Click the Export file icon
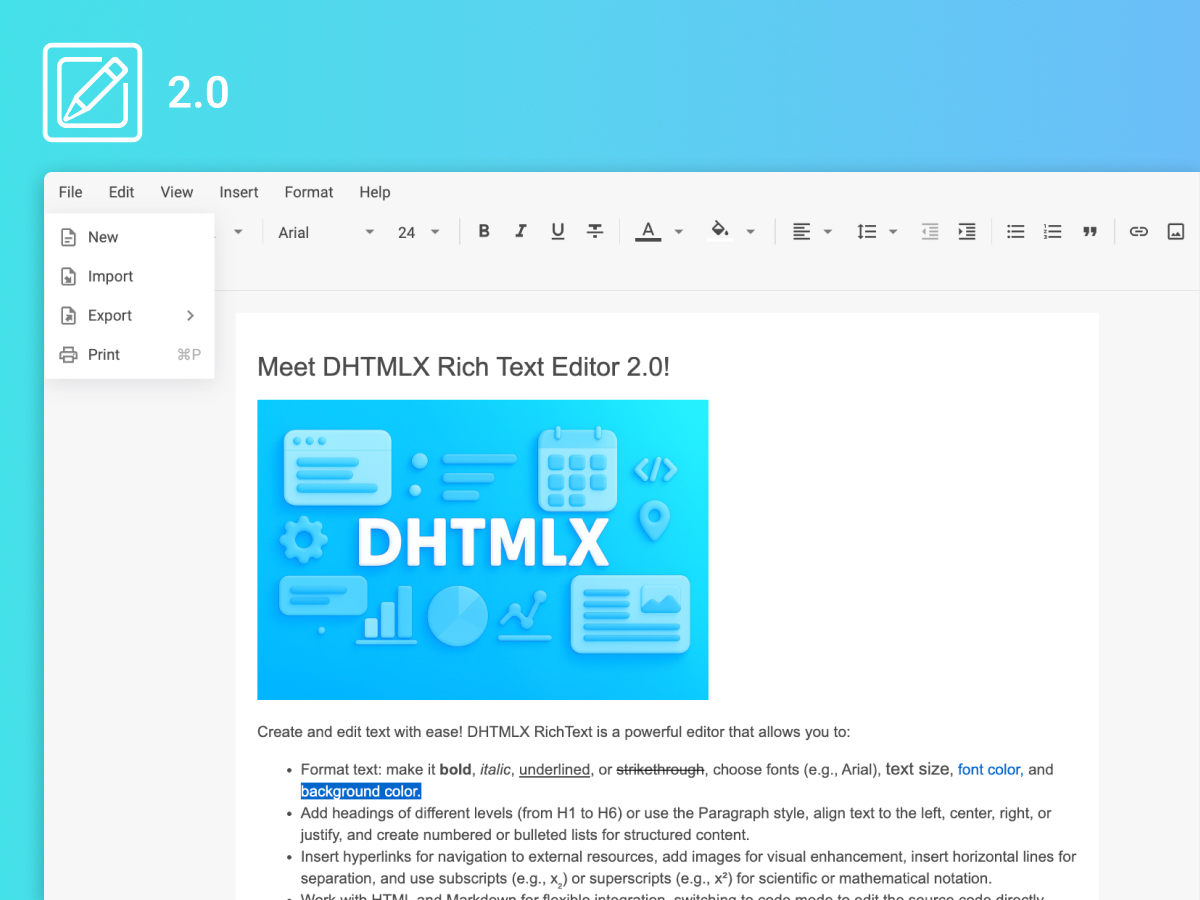The image size is (1200, 900). (x=68, y=315)
